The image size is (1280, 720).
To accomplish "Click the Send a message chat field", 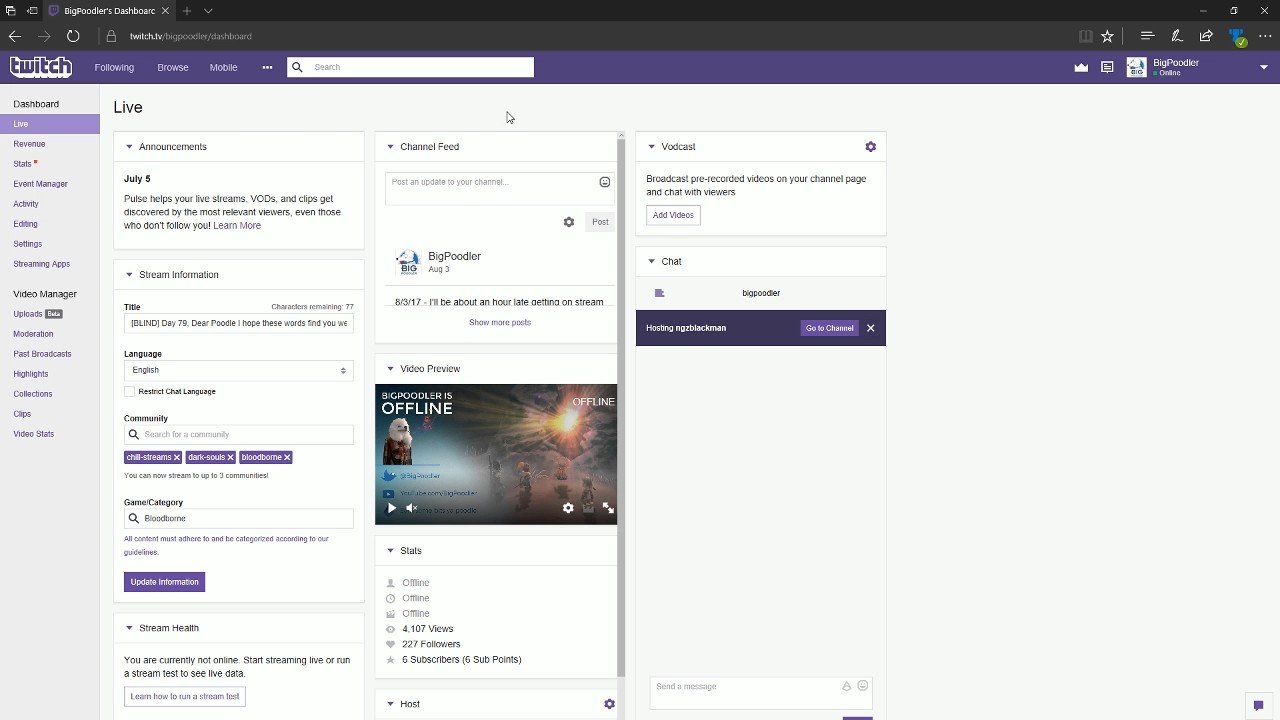I will point(761,691).
